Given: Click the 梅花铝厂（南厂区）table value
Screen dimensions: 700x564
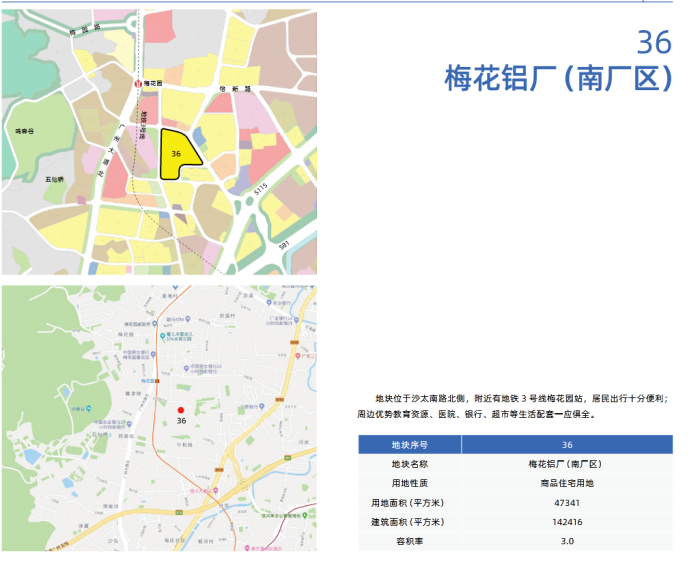Looking at the screenshot, I should (567, 464).
